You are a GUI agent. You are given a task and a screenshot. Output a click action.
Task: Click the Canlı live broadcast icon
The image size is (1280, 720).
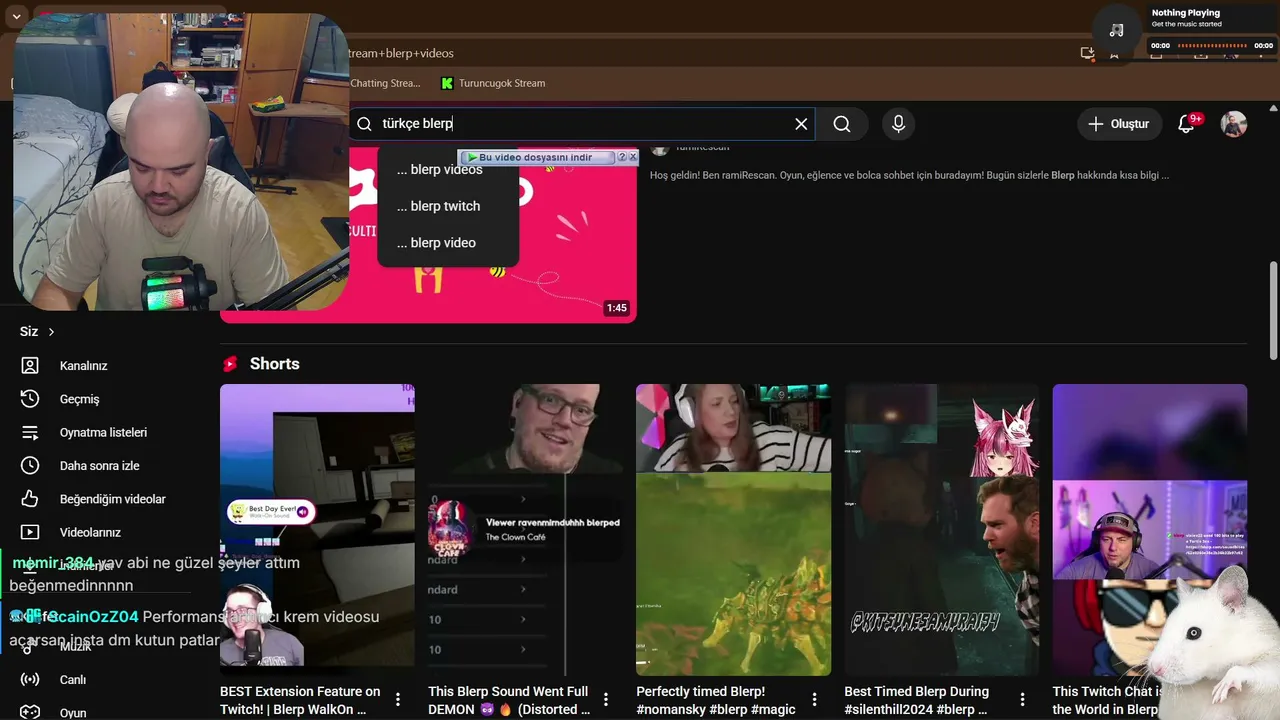click(x=30, y=680)
